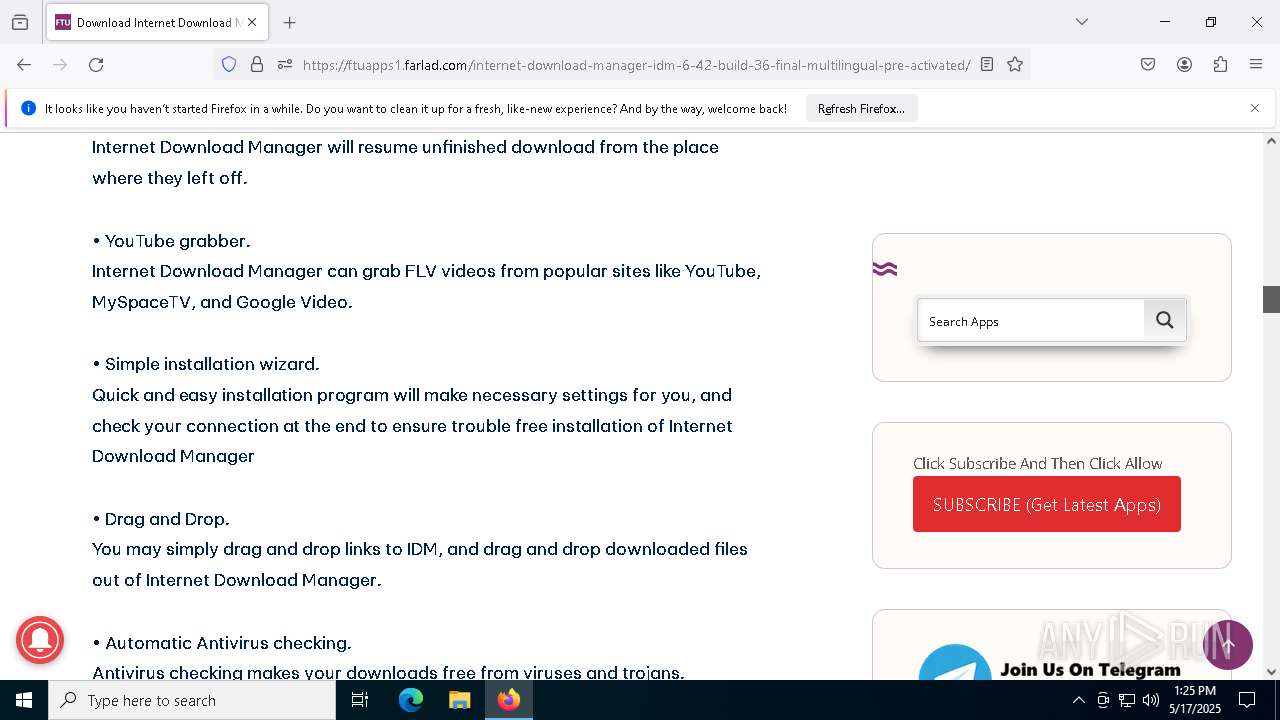The width and height of the screenshot is (1280, 720).
Task: Reload the current page
Action: [96, 65]
